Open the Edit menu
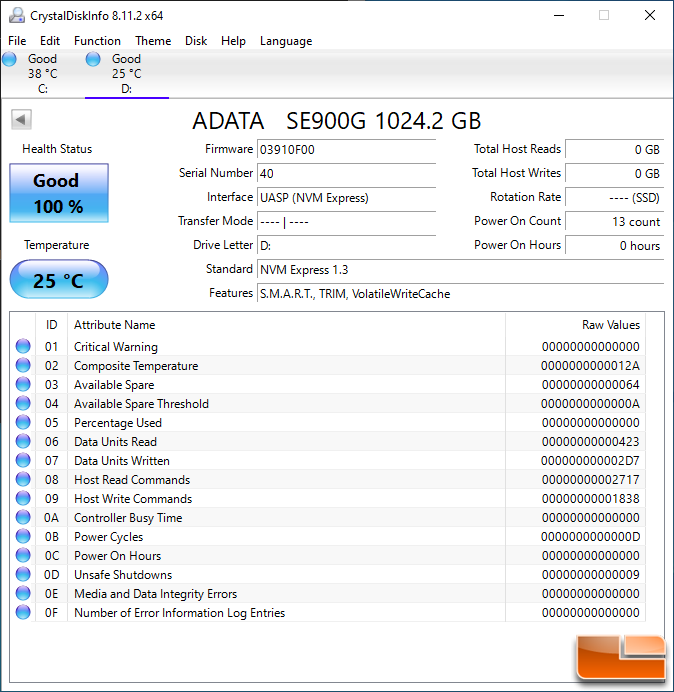The height and width of the screenshot is (692, 674). tap(49, 41)
